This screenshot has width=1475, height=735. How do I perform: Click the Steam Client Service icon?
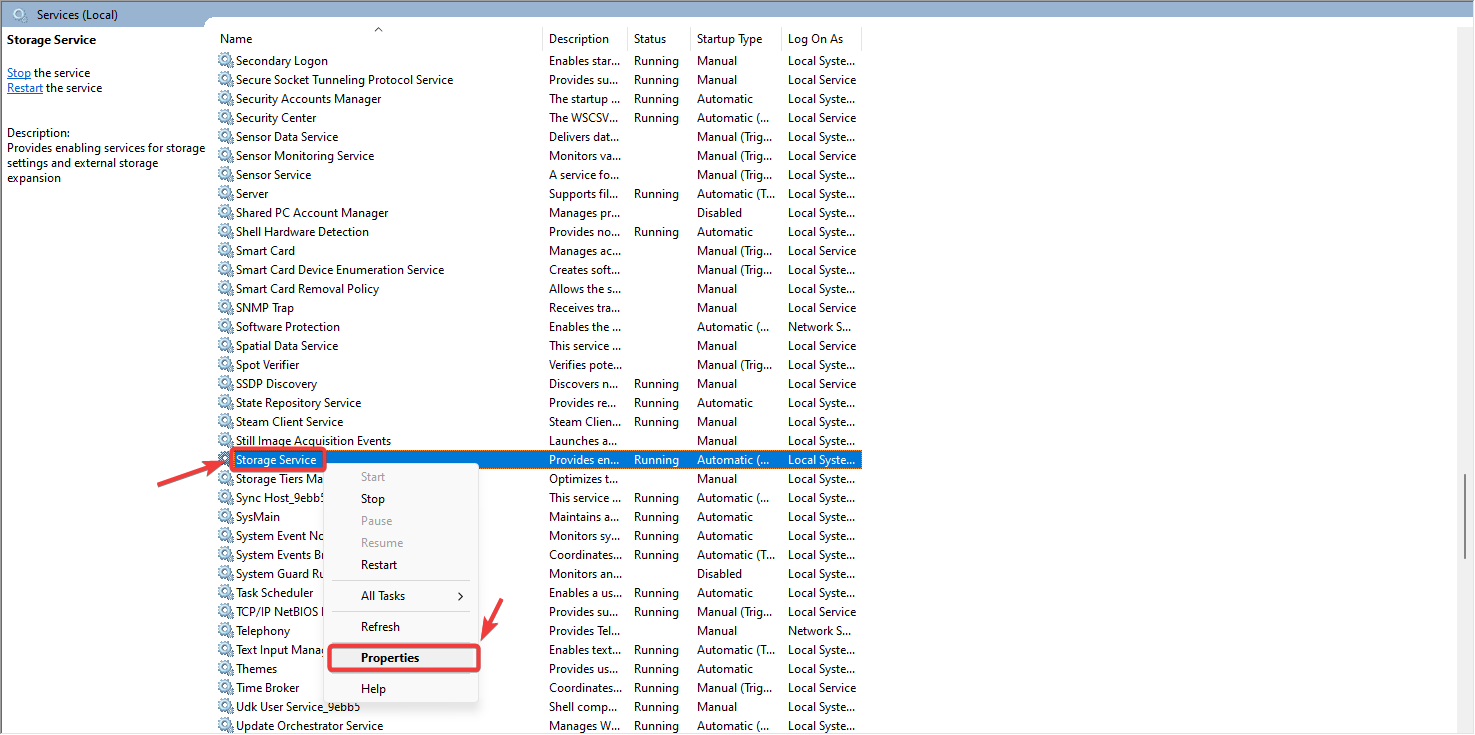click(x=226, y=422)
